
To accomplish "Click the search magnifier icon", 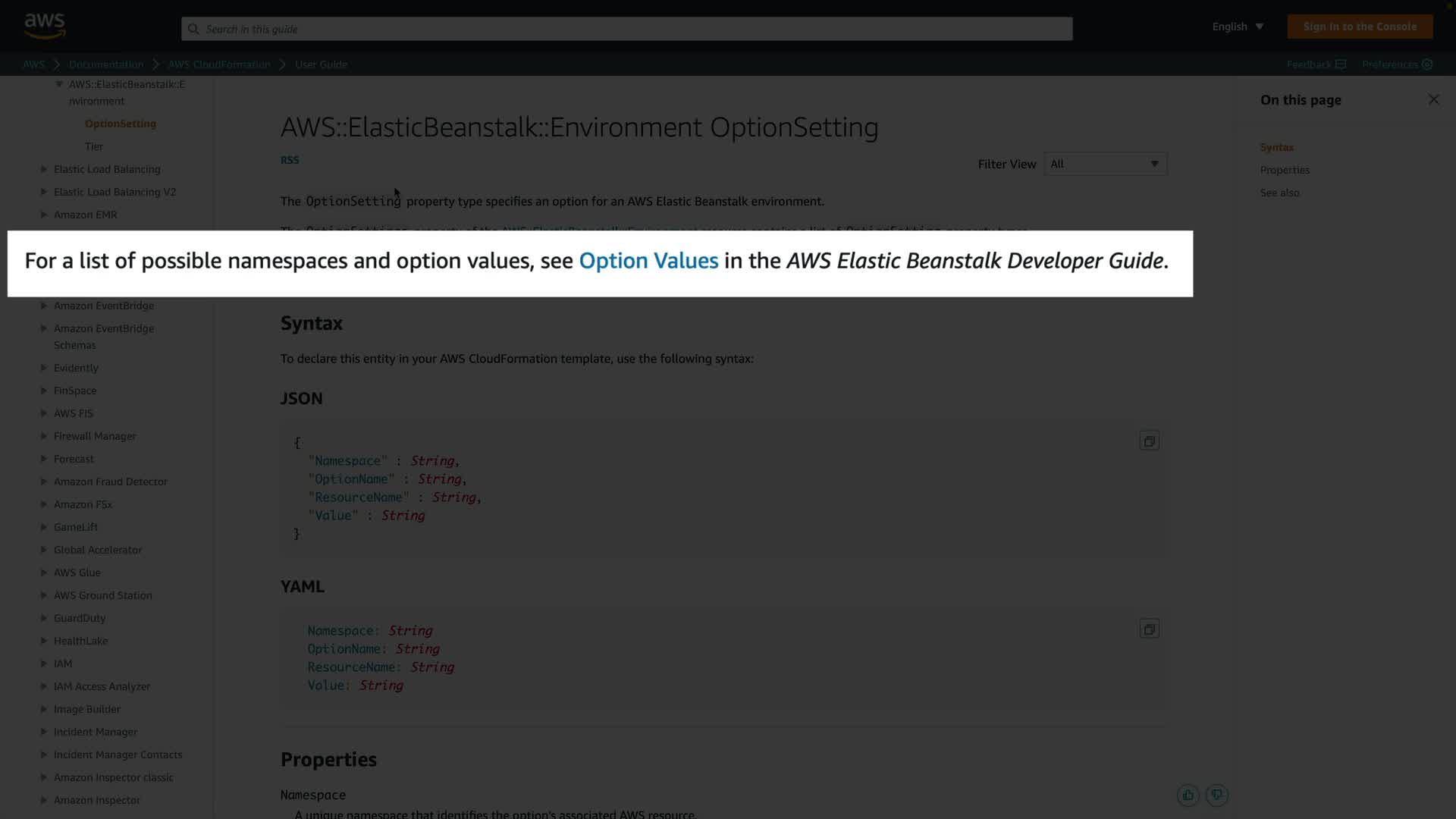I will point(193,29).
